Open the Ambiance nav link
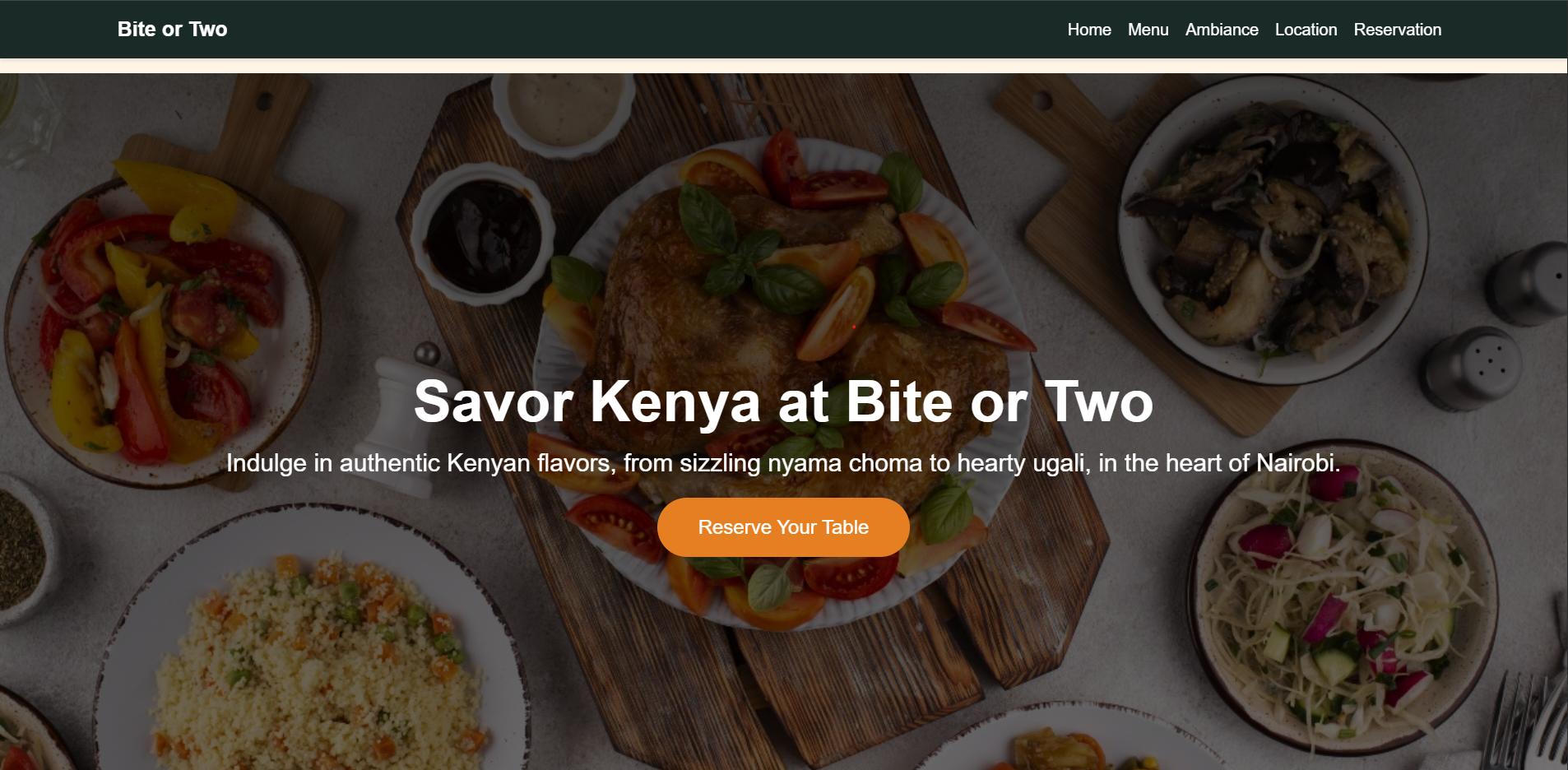The image size is (1568, 770). point(1222,30)
